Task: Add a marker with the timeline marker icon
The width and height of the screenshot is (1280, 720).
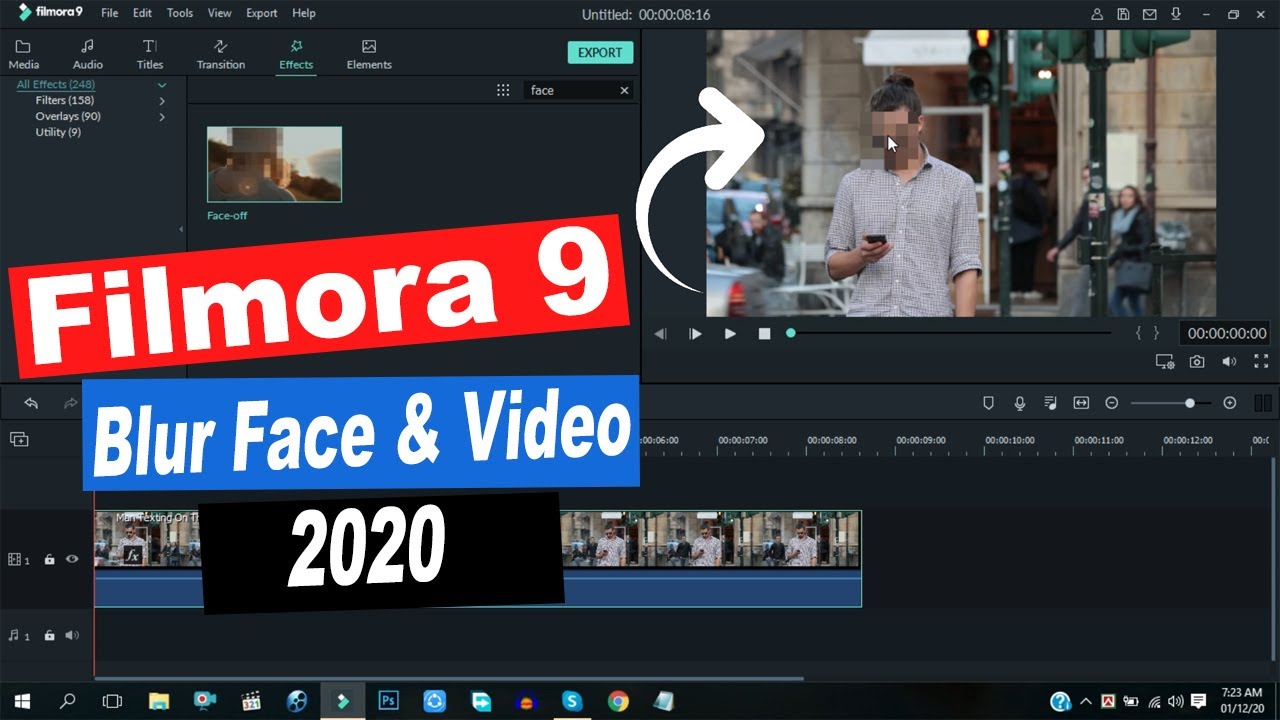Action: click(989, 403)
